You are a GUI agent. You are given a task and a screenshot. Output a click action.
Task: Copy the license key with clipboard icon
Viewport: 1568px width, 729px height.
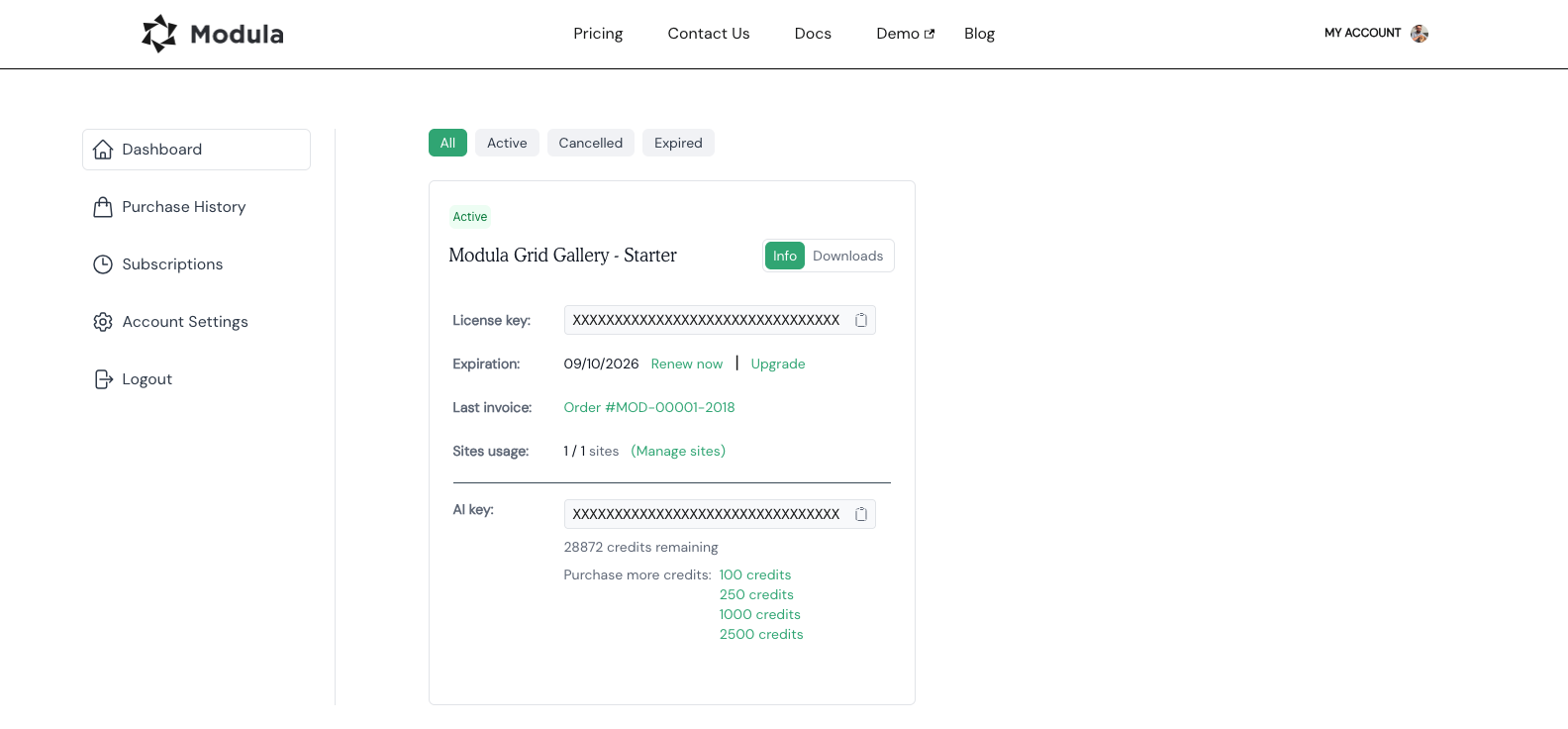click(x=861, y=320)
